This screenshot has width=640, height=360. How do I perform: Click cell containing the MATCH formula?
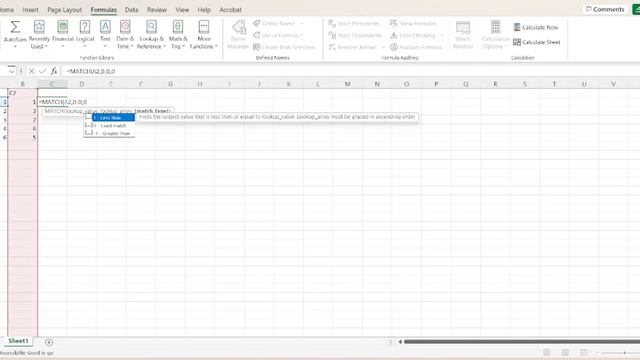[53, 102]
